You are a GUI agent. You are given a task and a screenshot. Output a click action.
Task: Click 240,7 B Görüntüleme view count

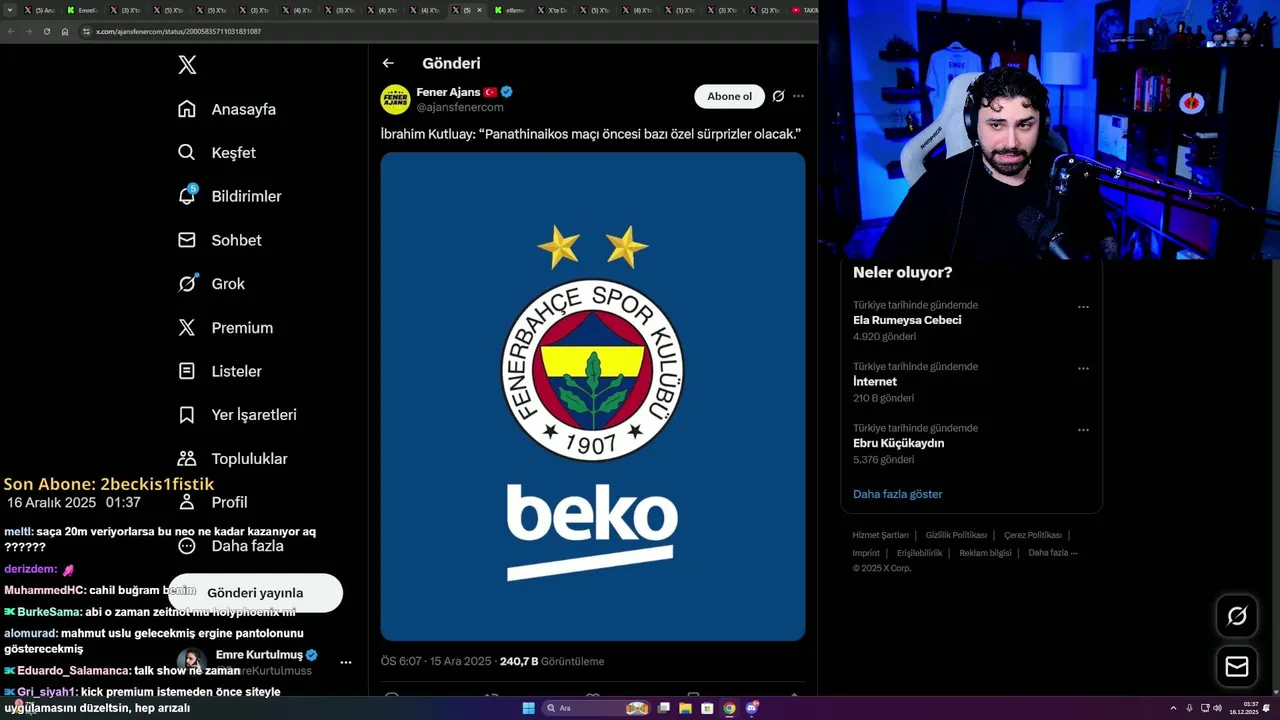552,661
